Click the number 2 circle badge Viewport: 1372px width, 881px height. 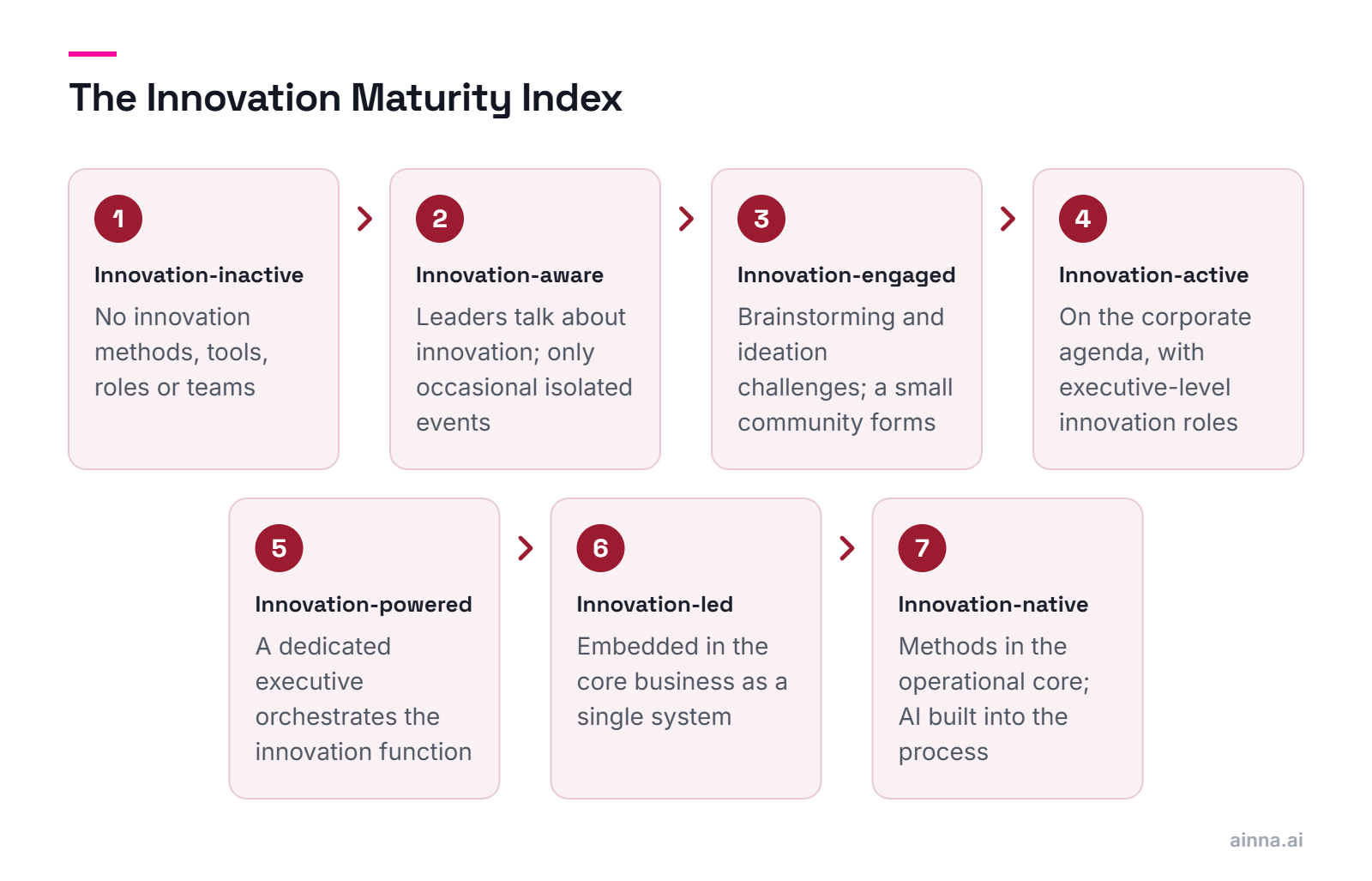(440, 219)
